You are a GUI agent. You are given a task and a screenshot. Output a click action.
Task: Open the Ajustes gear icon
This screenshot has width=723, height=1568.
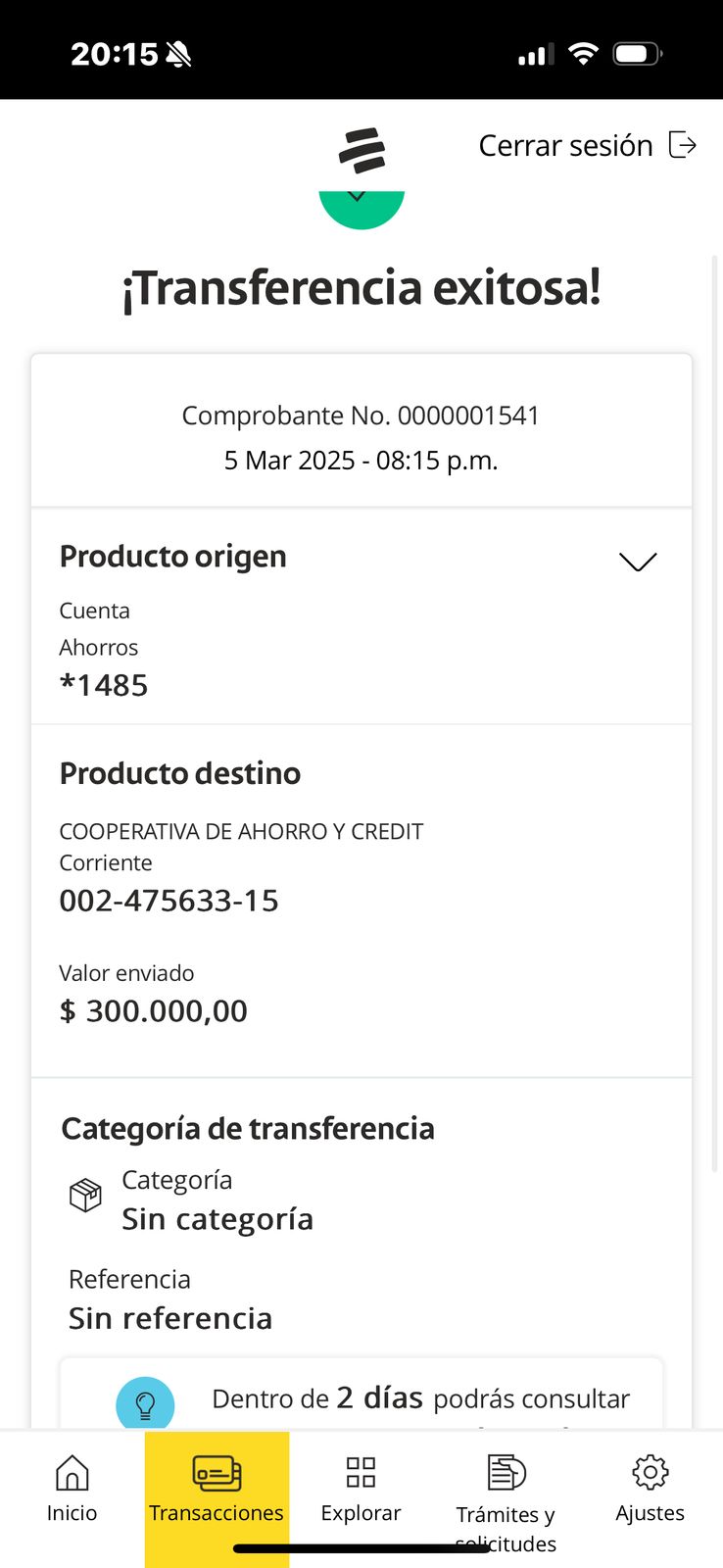(x=650, y=1472)
